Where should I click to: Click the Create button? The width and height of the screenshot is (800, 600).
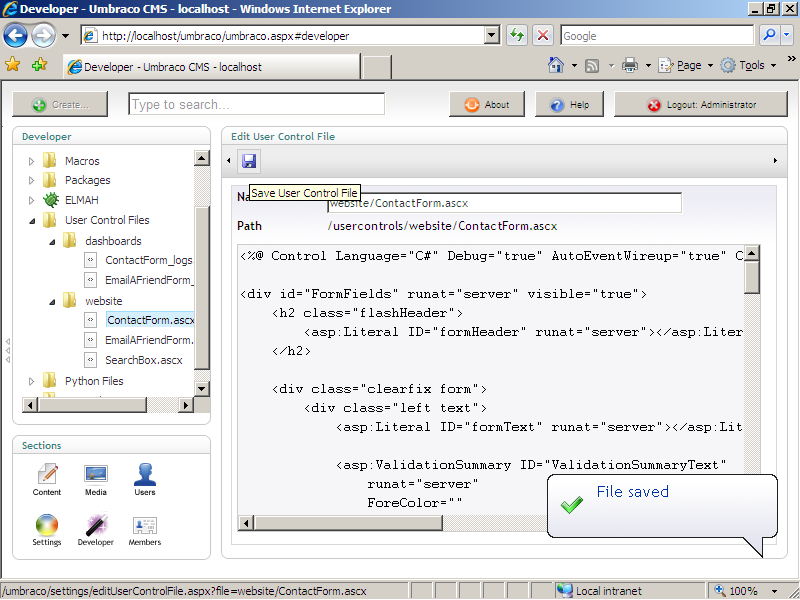(x=60, y=105)
